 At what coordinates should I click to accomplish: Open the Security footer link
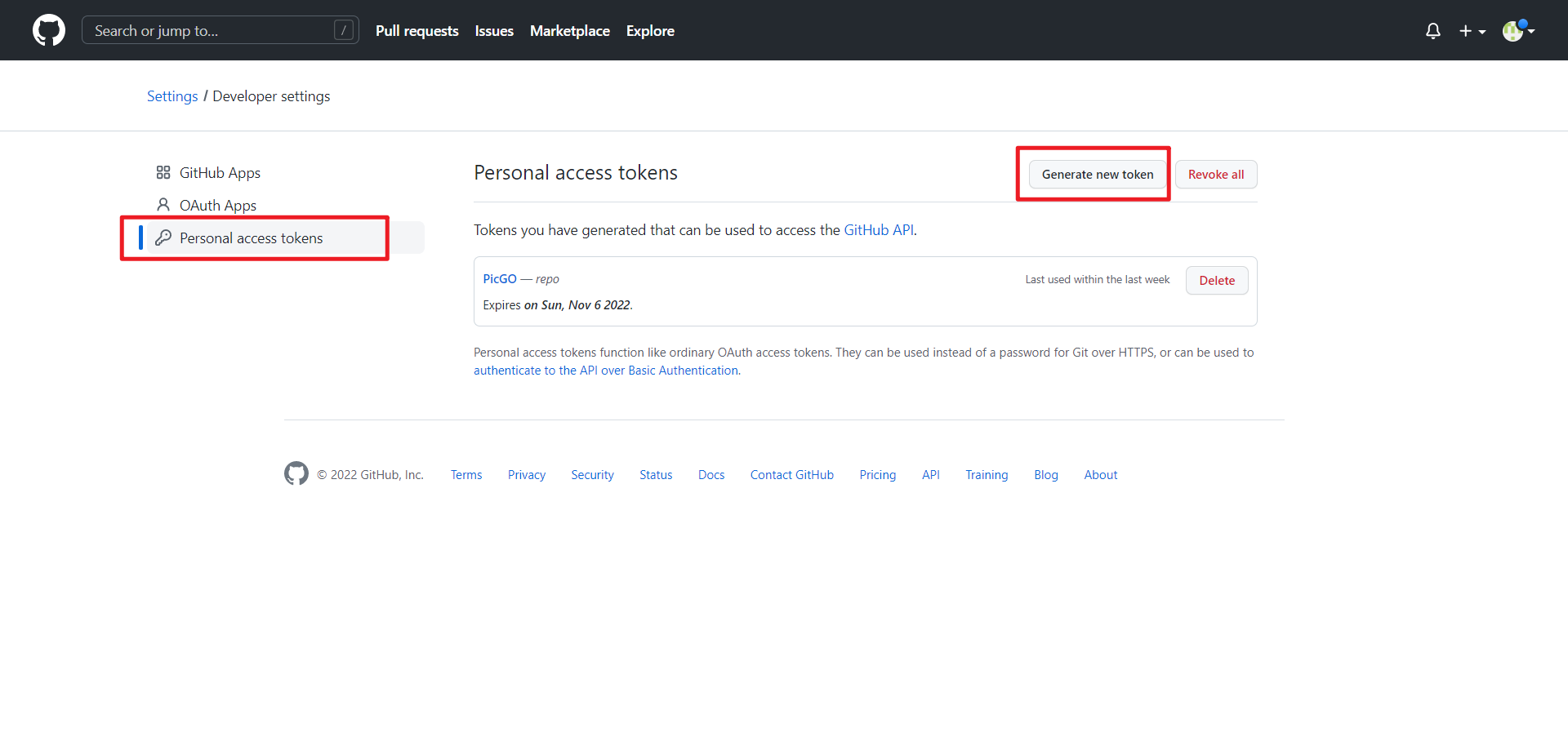[x=592, y=475]
